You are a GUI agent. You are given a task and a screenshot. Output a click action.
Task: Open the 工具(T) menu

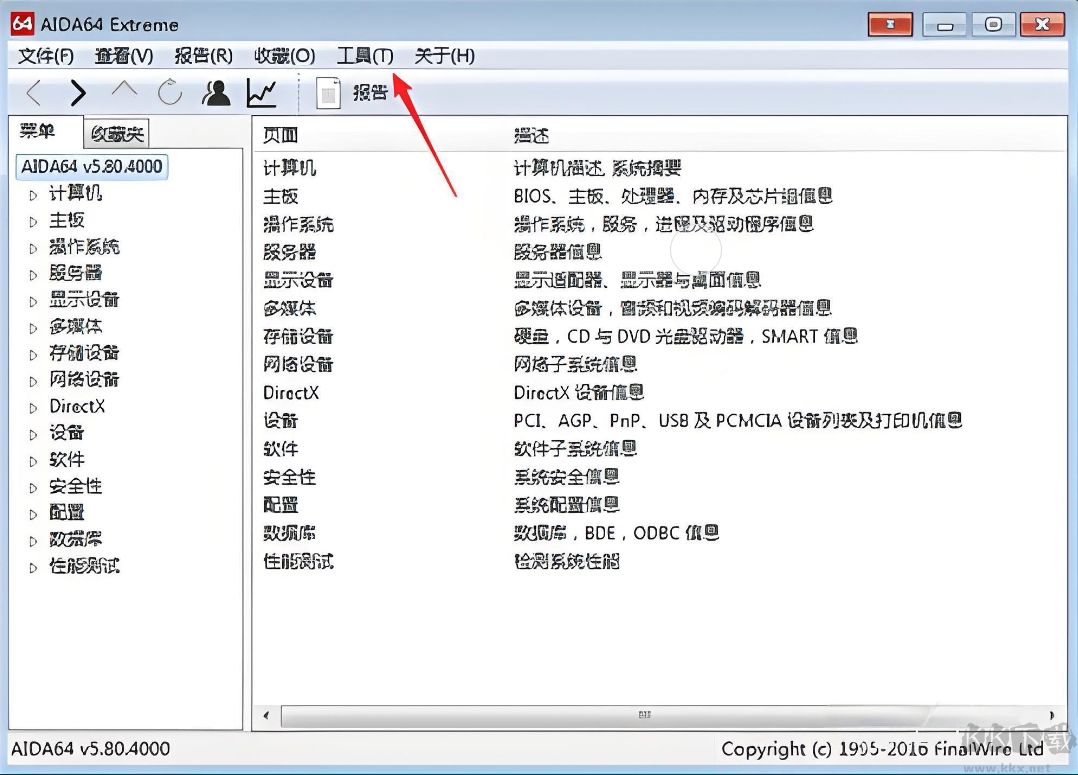coord(363,56)
